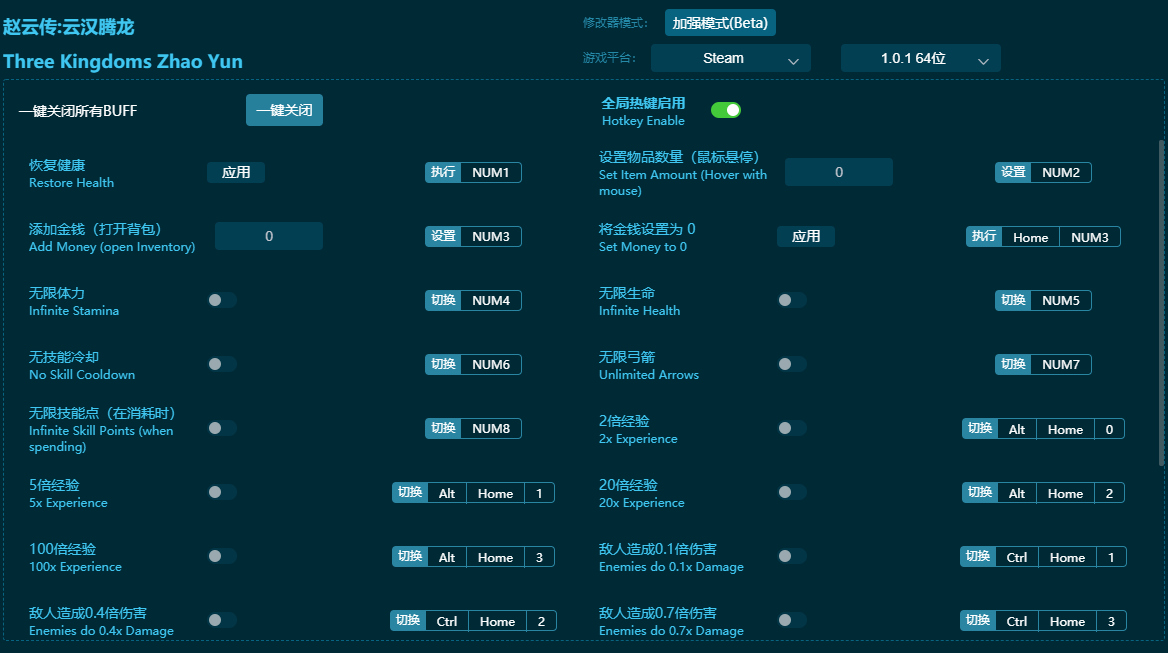Toggle 100x Experience
1168x653 pixels.
pyautogui.click(x=221, y=556)
